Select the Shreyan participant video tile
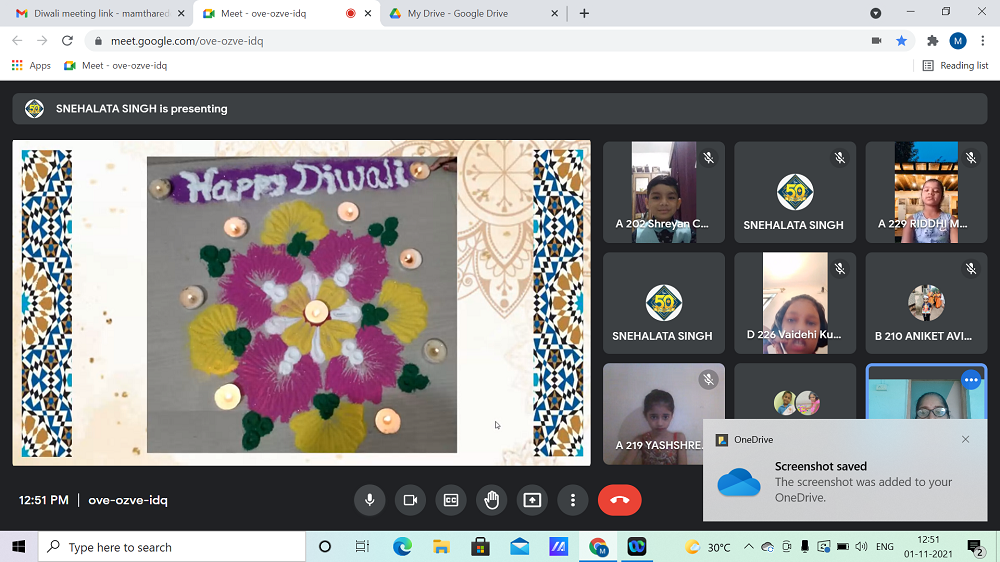The height and width of the screenshot is (562, 1000). coord(663,192)
